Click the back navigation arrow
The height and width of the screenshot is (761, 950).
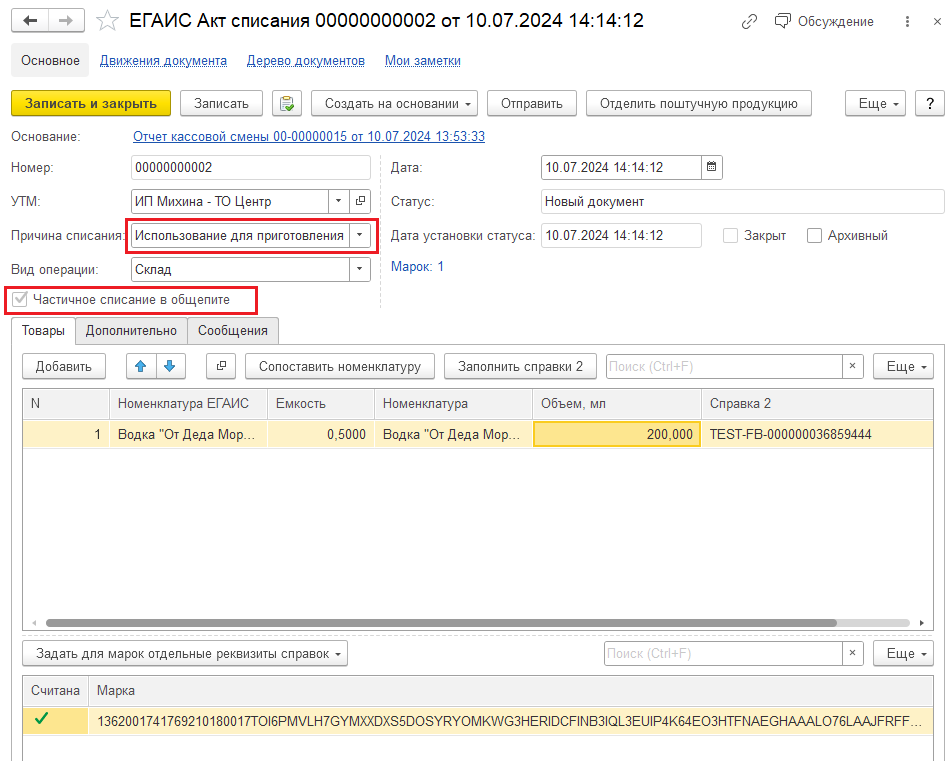click(30, 21)
